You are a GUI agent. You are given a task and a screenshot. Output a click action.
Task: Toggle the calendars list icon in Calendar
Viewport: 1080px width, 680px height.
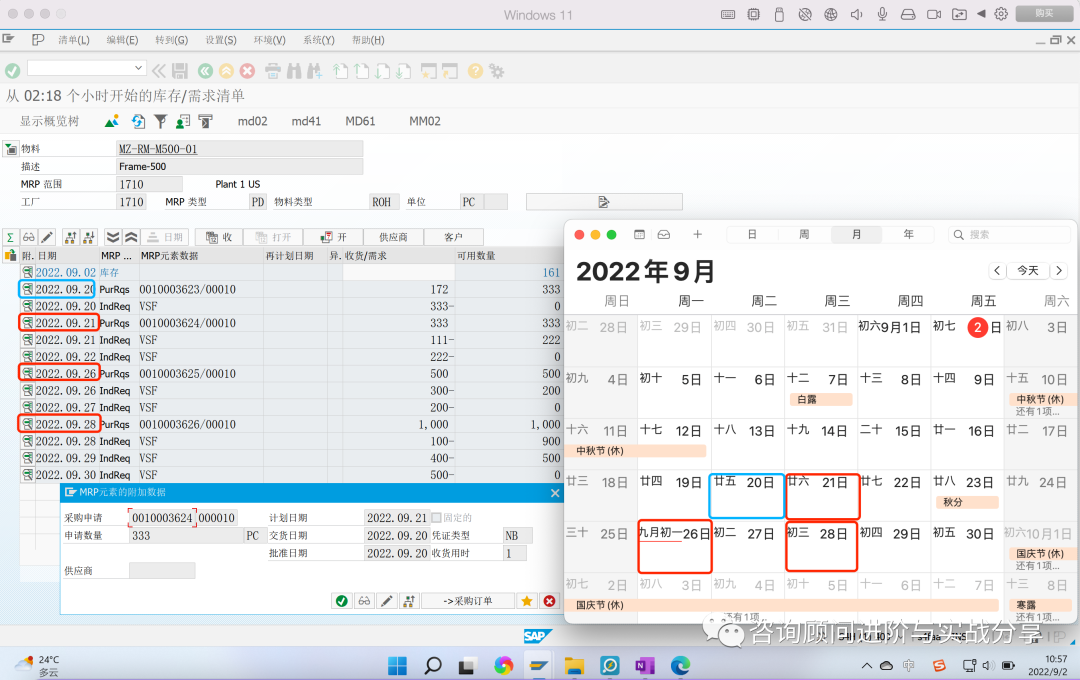(639, 235)
